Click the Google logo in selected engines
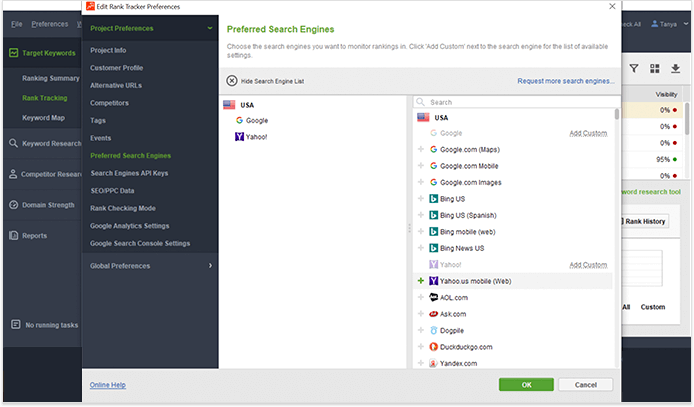 (240, 120)
